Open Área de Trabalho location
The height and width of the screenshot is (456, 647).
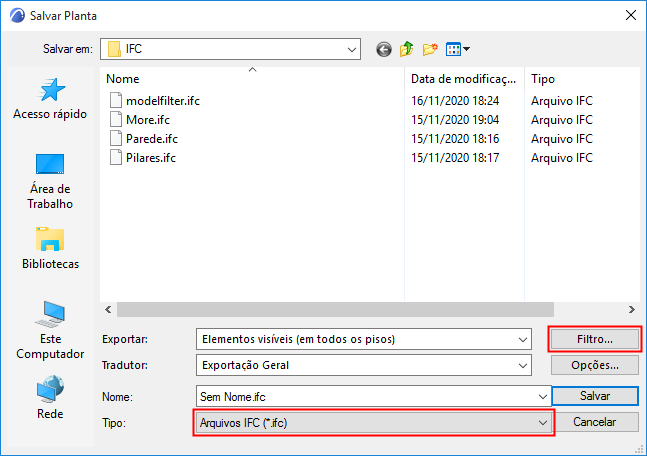point(50,182)
